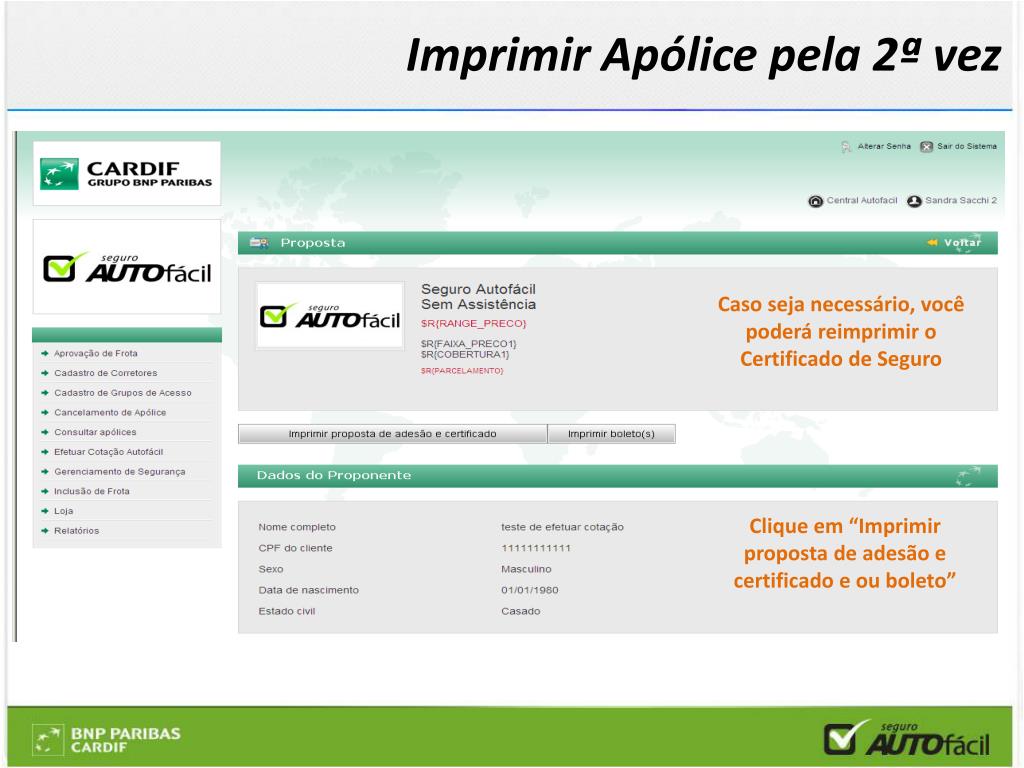Click the CPF value 11111111111
Viewport: 1024px width, 768px height.
coord(536,548)
